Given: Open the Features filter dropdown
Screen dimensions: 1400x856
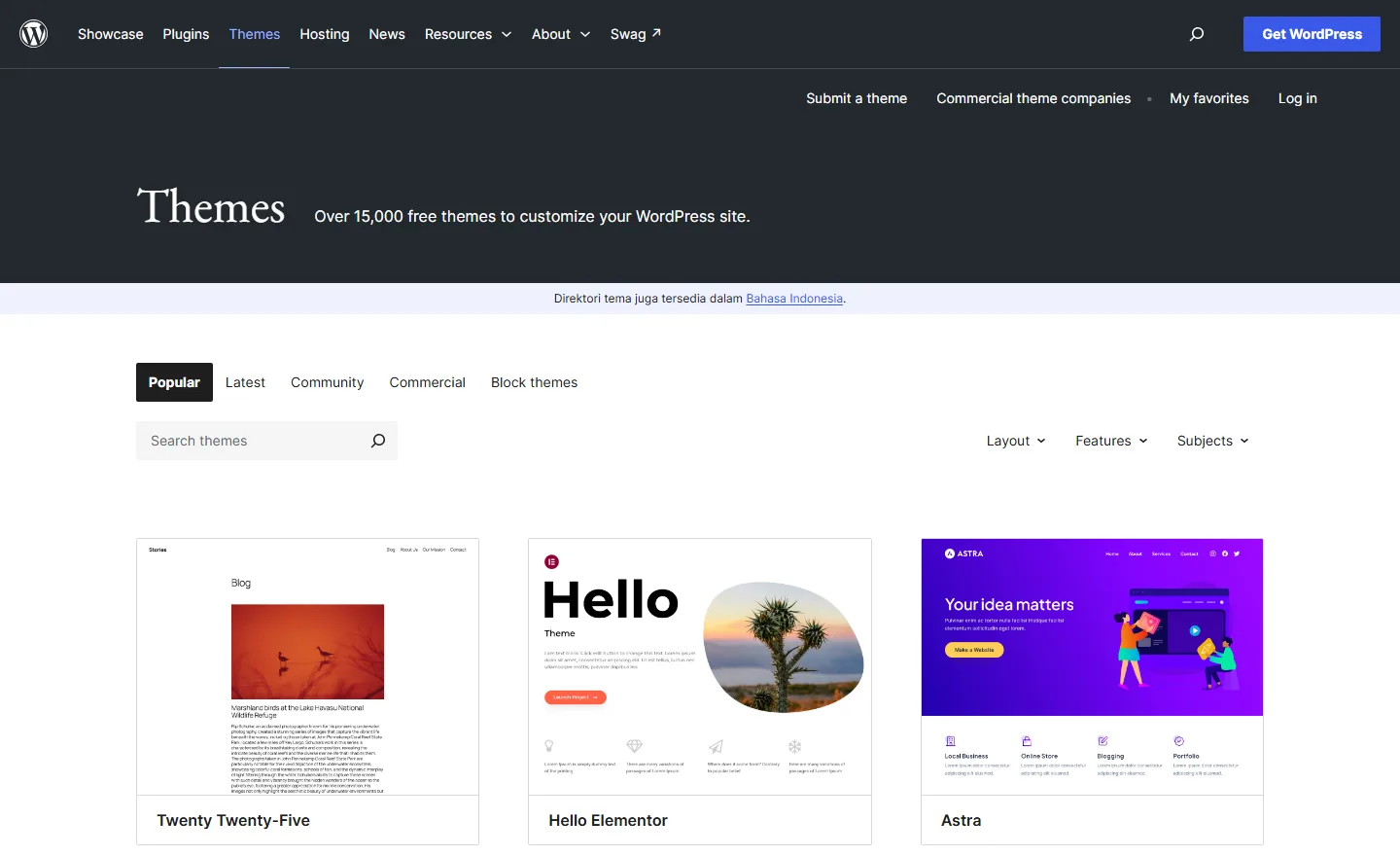Looking at the screenshot, I should (1111, 441).
